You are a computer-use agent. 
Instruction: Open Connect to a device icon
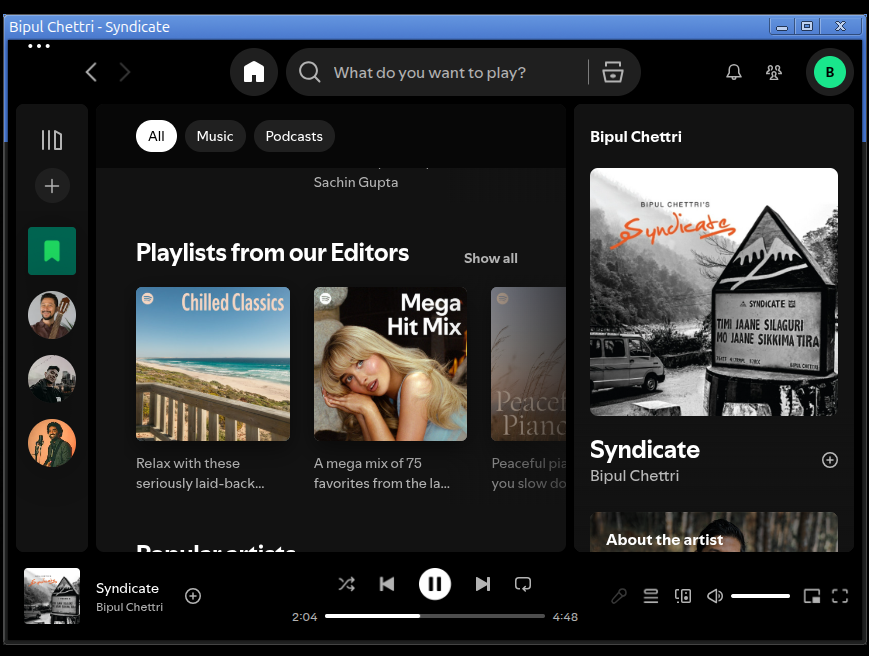[x=683, y=596]
